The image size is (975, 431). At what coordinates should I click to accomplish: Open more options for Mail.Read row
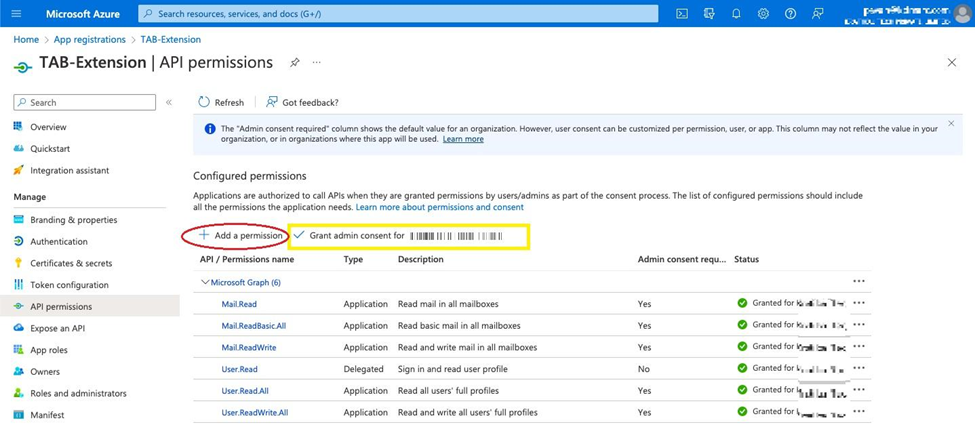859,304
